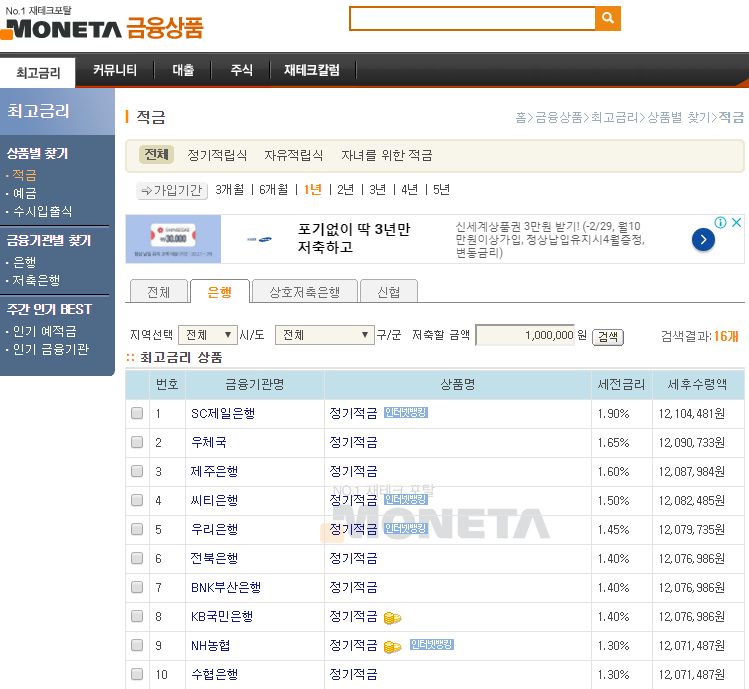Choose the 2년 term
The height and width of the screenshot is (689, 749).
point(345,190)
